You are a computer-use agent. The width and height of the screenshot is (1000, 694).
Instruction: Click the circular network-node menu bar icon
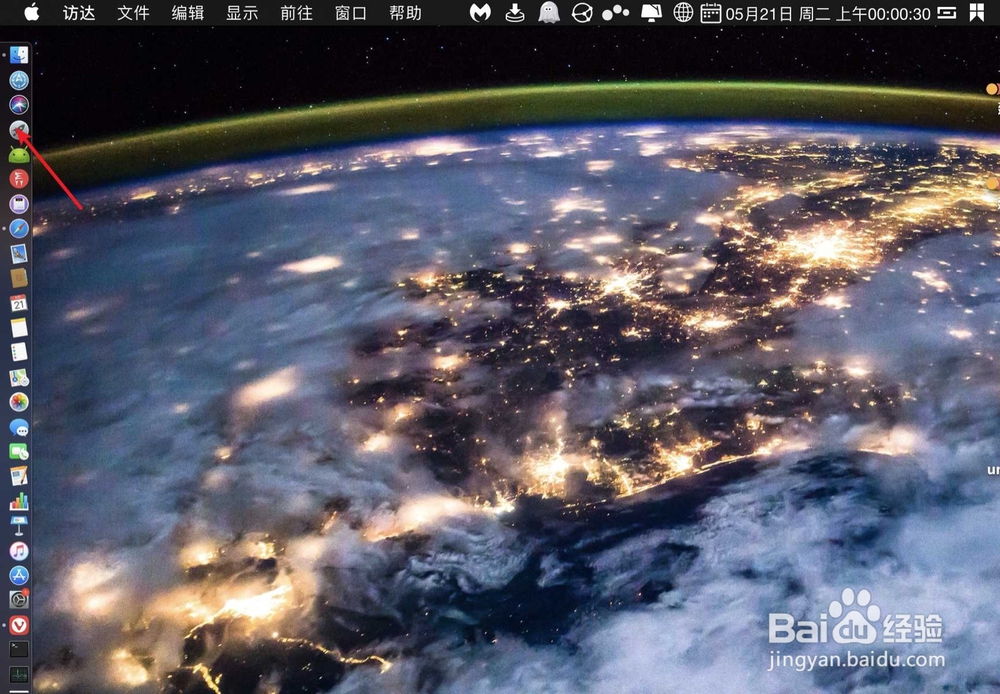pyautogui.click(x=582, y=13)
